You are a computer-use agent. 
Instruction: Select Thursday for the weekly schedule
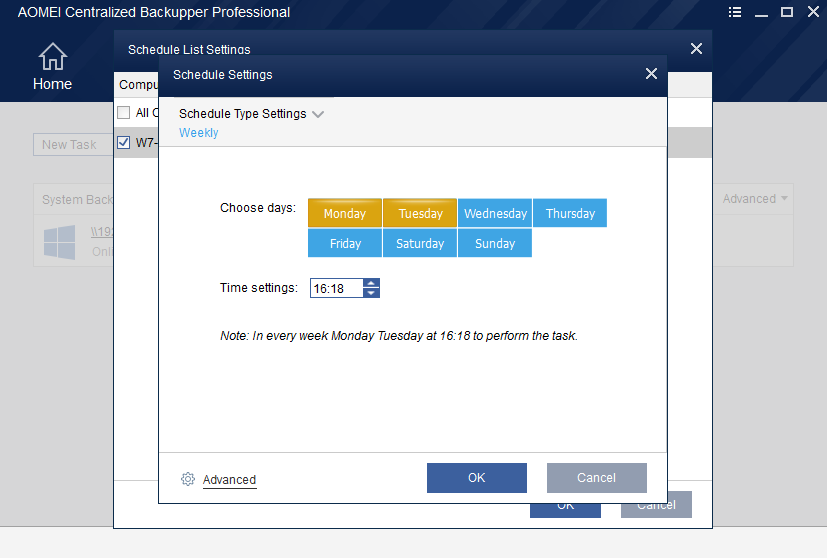coord(570,213)
